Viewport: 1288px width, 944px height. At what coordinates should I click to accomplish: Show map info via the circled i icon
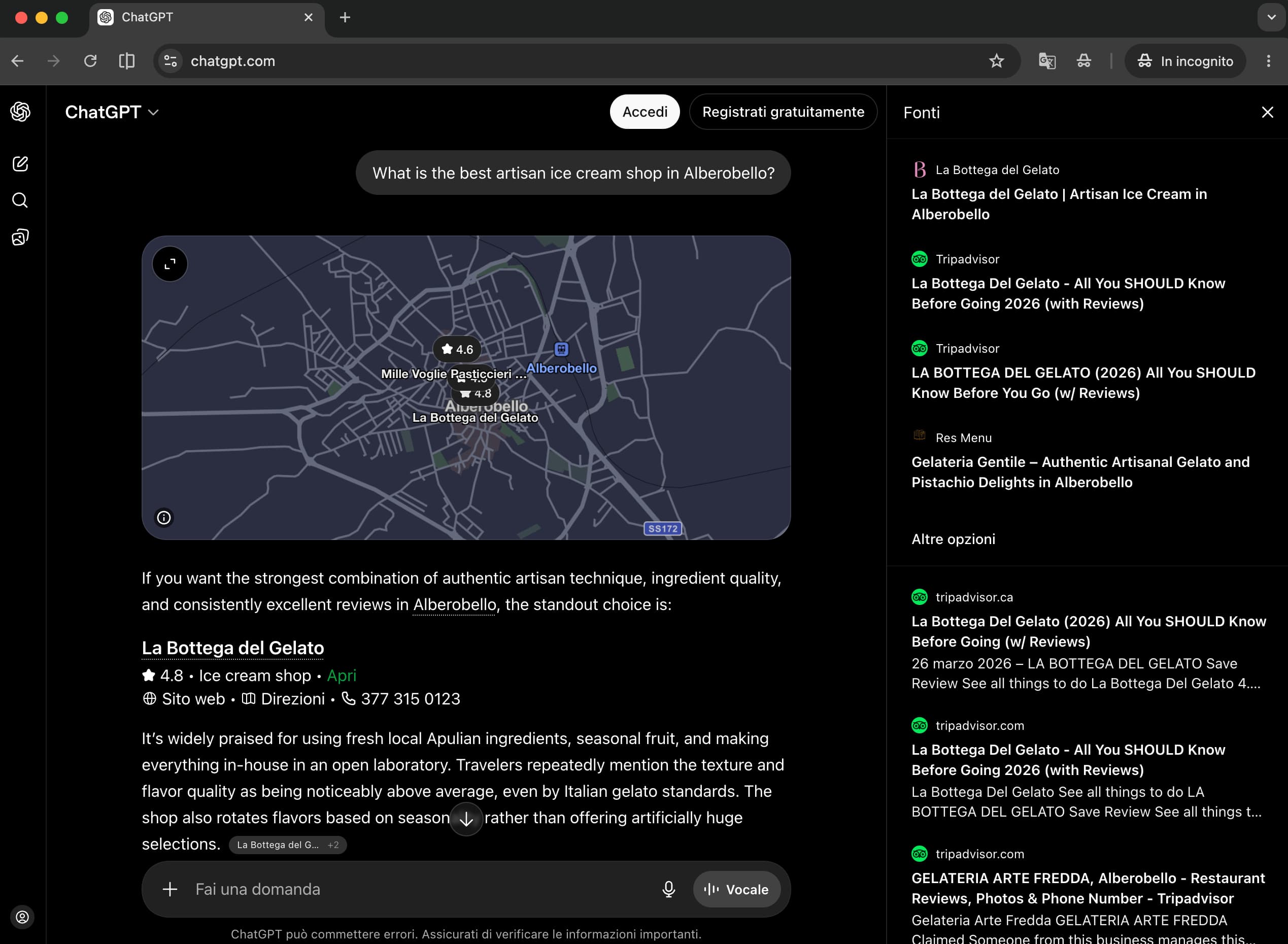(164, 518)
